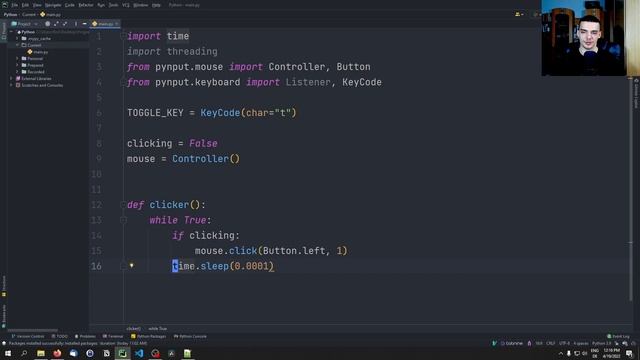640x360 pixels.
Task: Open the Python Console tool window
Action: click(x=190, y=336)
